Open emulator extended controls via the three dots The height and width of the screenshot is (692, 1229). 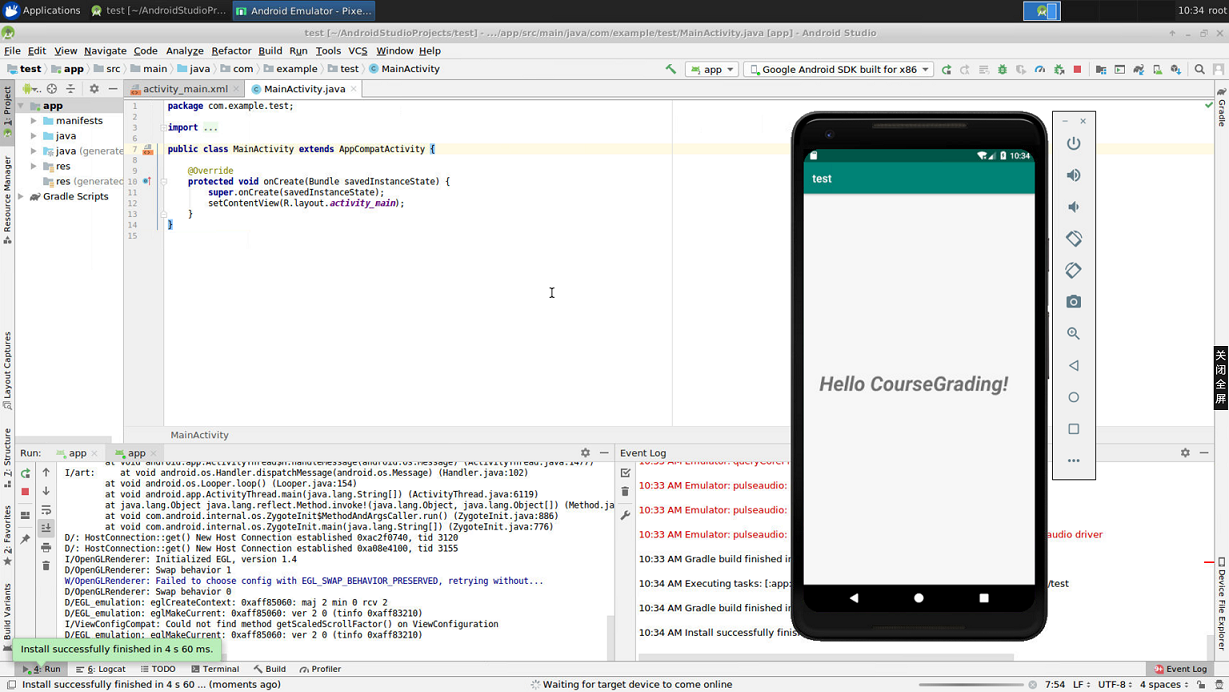(x=1073, y=461)
